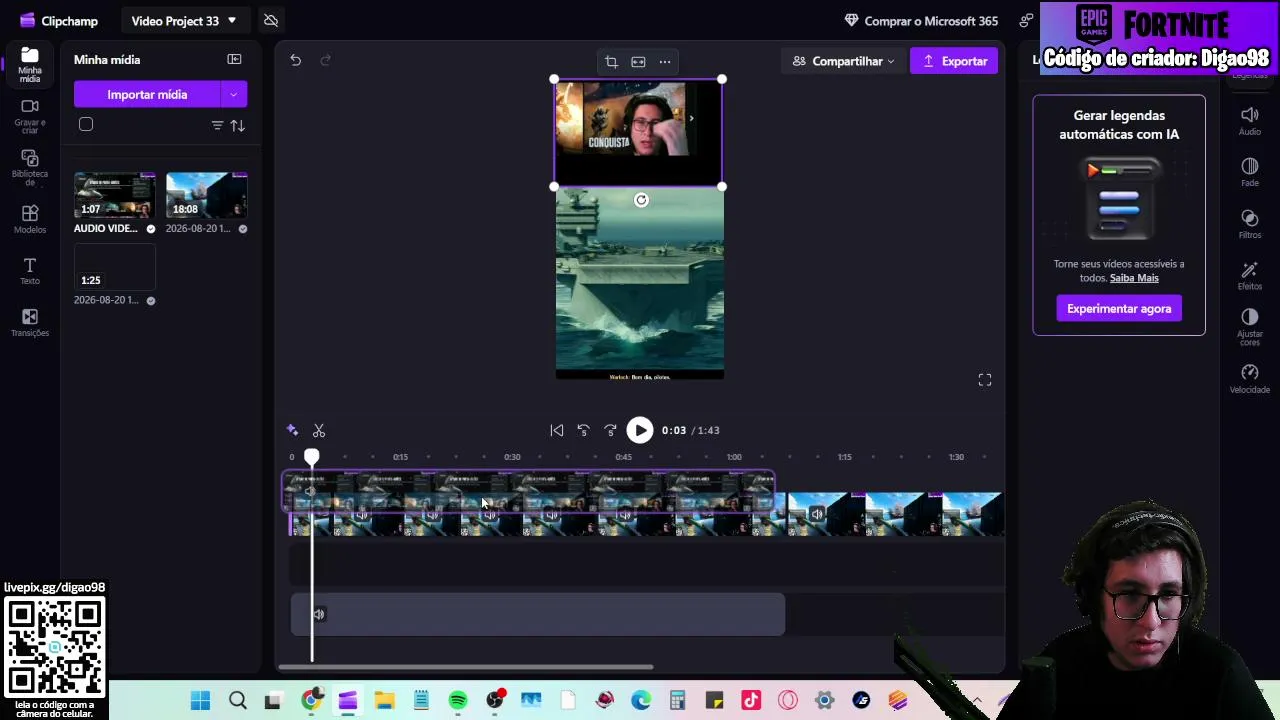Open the Velocidade properties panel
1280x720 pixels.
[1250, 379]
